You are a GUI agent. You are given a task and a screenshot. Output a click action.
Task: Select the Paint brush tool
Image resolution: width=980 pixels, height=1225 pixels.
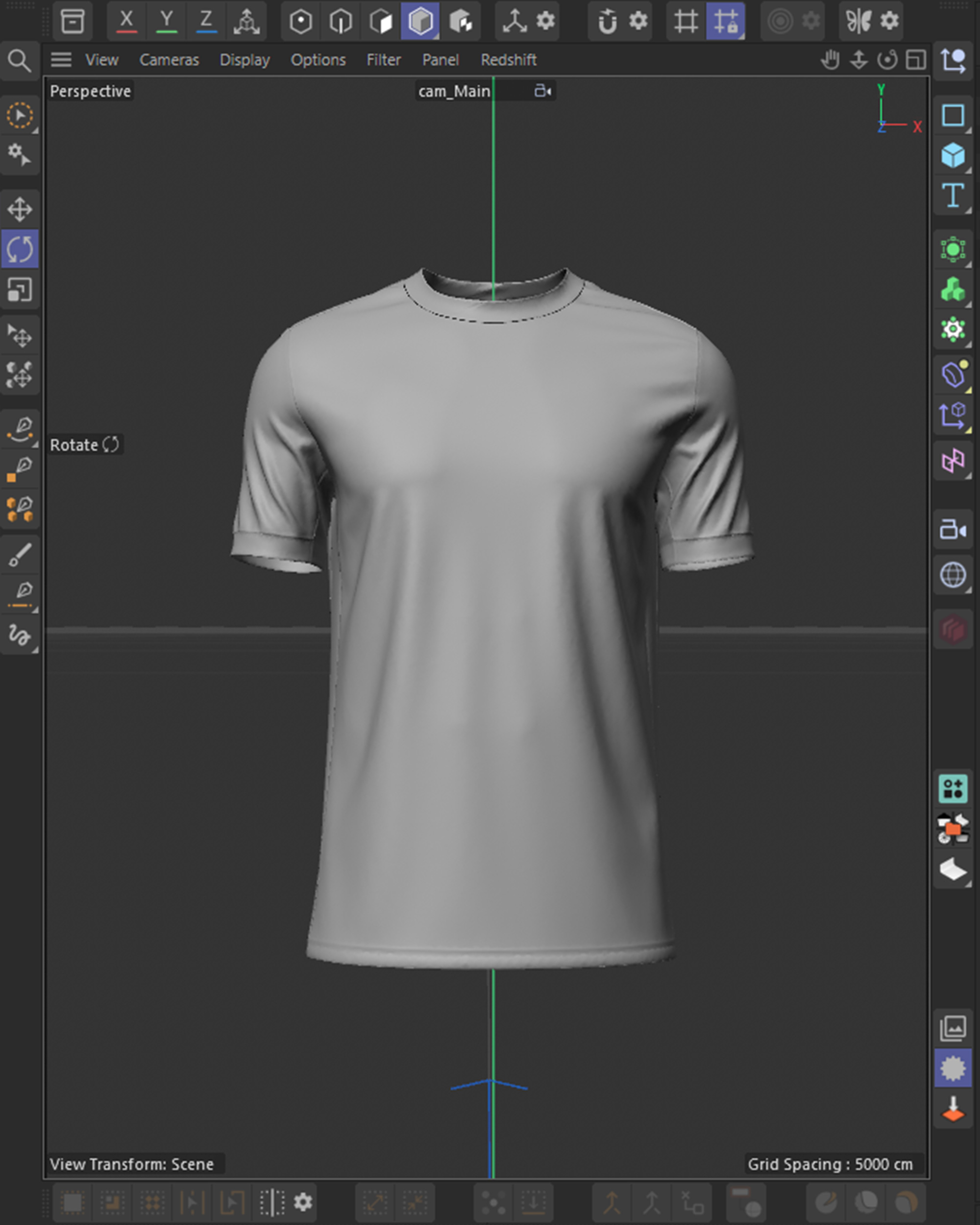coord(20,555)
